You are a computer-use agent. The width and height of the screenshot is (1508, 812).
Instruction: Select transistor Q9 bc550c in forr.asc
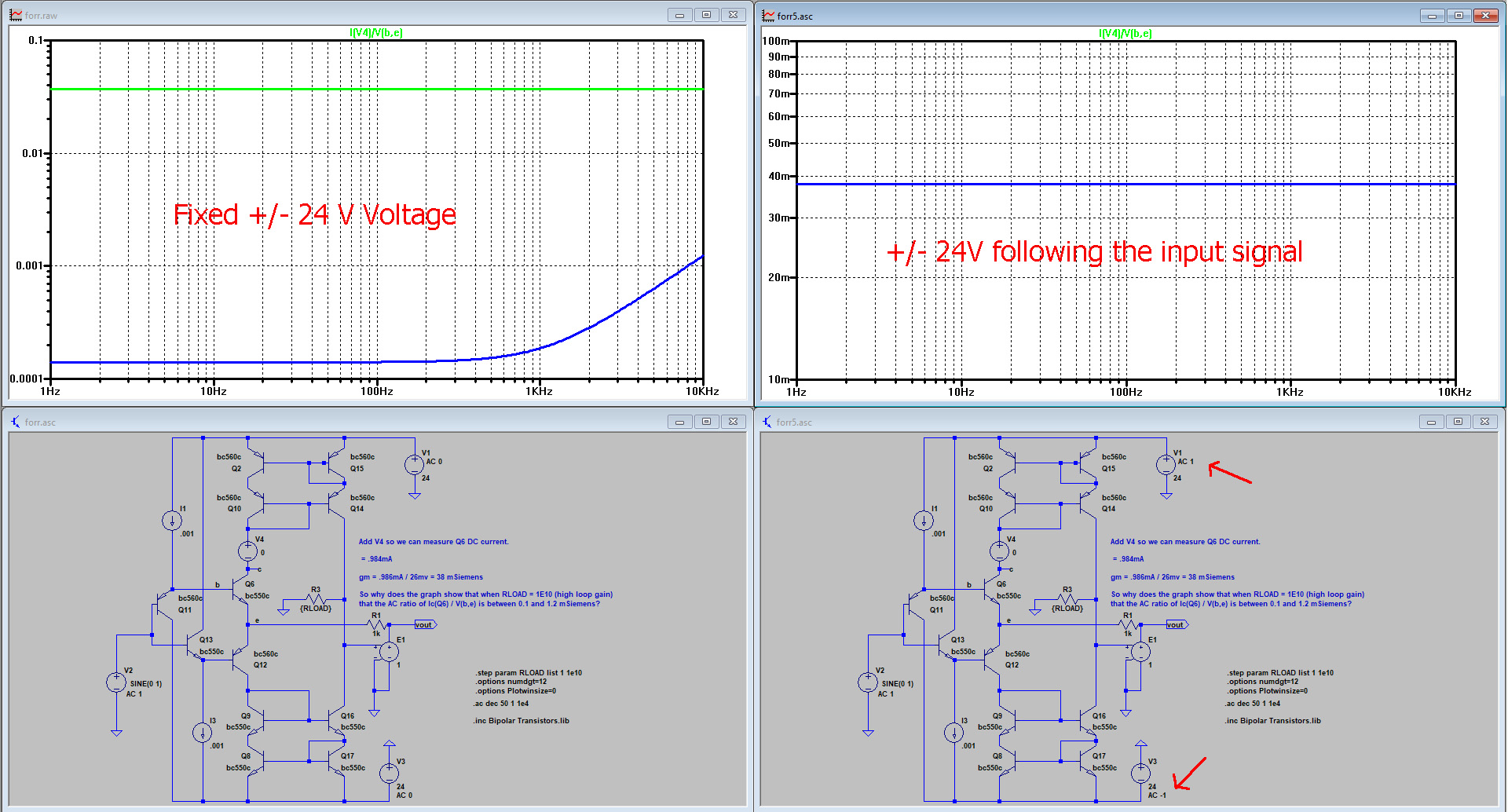[x=255, y=720]
